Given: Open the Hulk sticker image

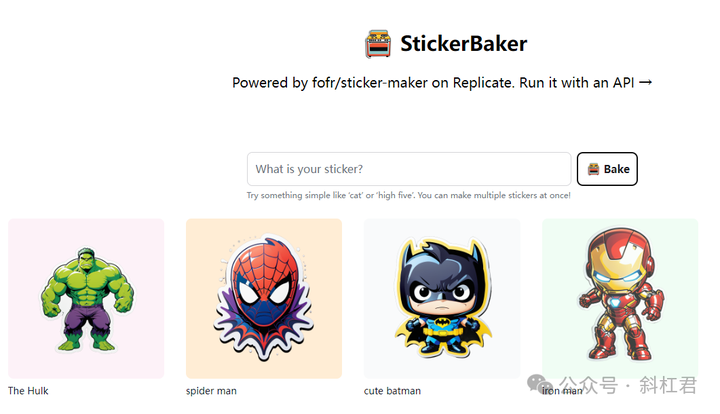Looking at the screenshot, I should [x=86, y=299].
